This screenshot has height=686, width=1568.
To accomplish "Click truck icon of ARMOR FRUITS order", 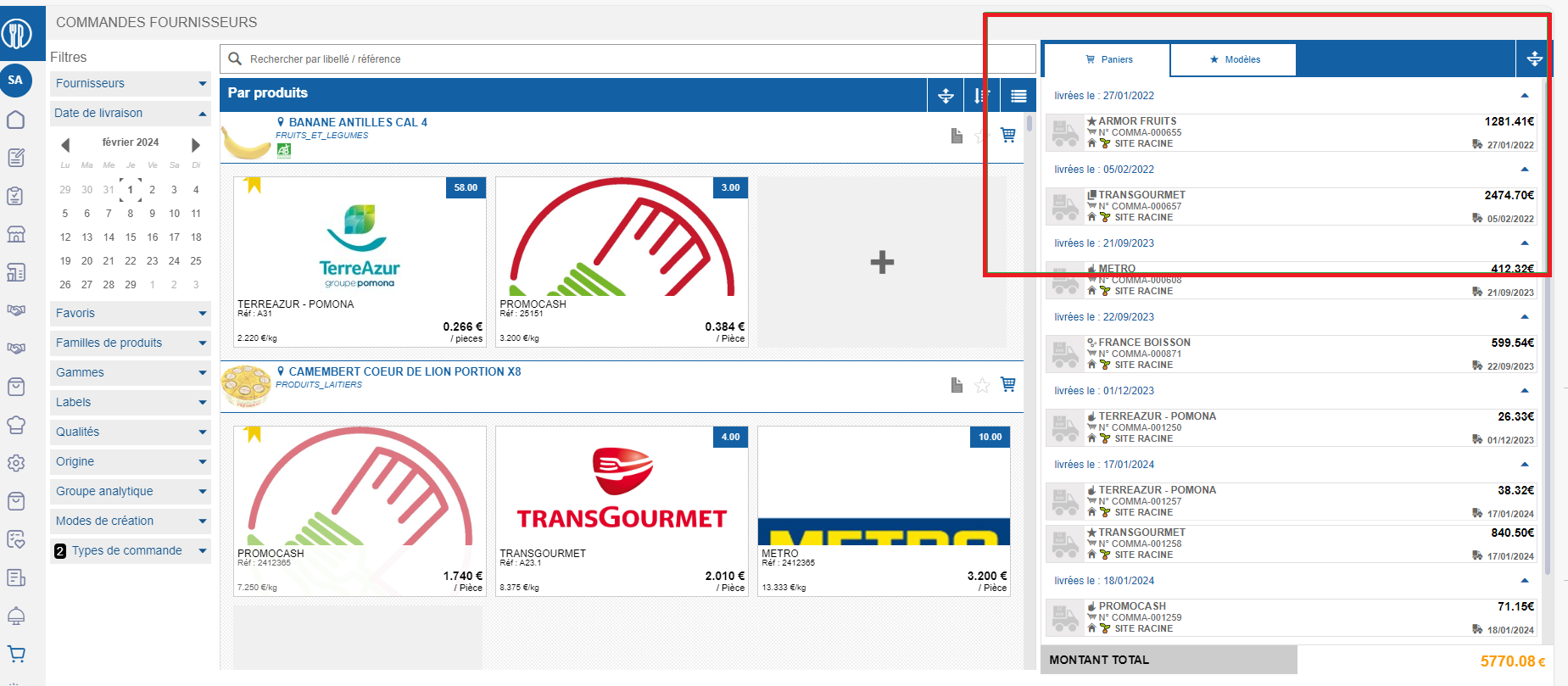I will point(1065,133).
